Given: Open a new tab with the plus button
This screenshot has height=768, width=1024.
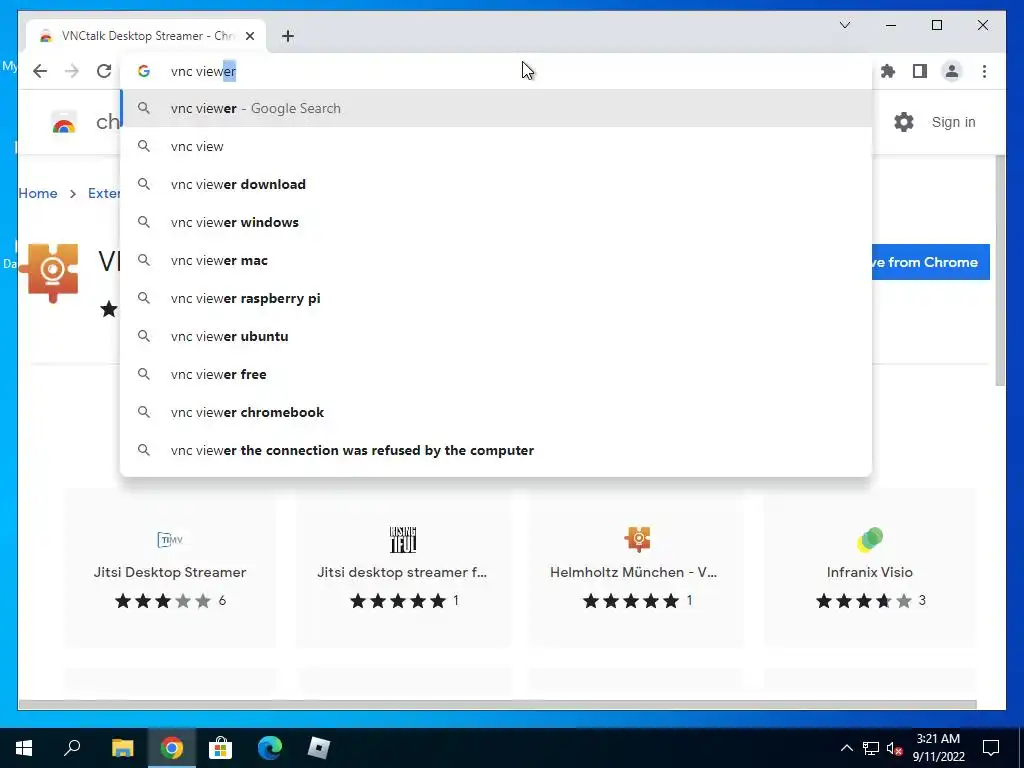Looking at the screenshot, I should click(287, 36).
